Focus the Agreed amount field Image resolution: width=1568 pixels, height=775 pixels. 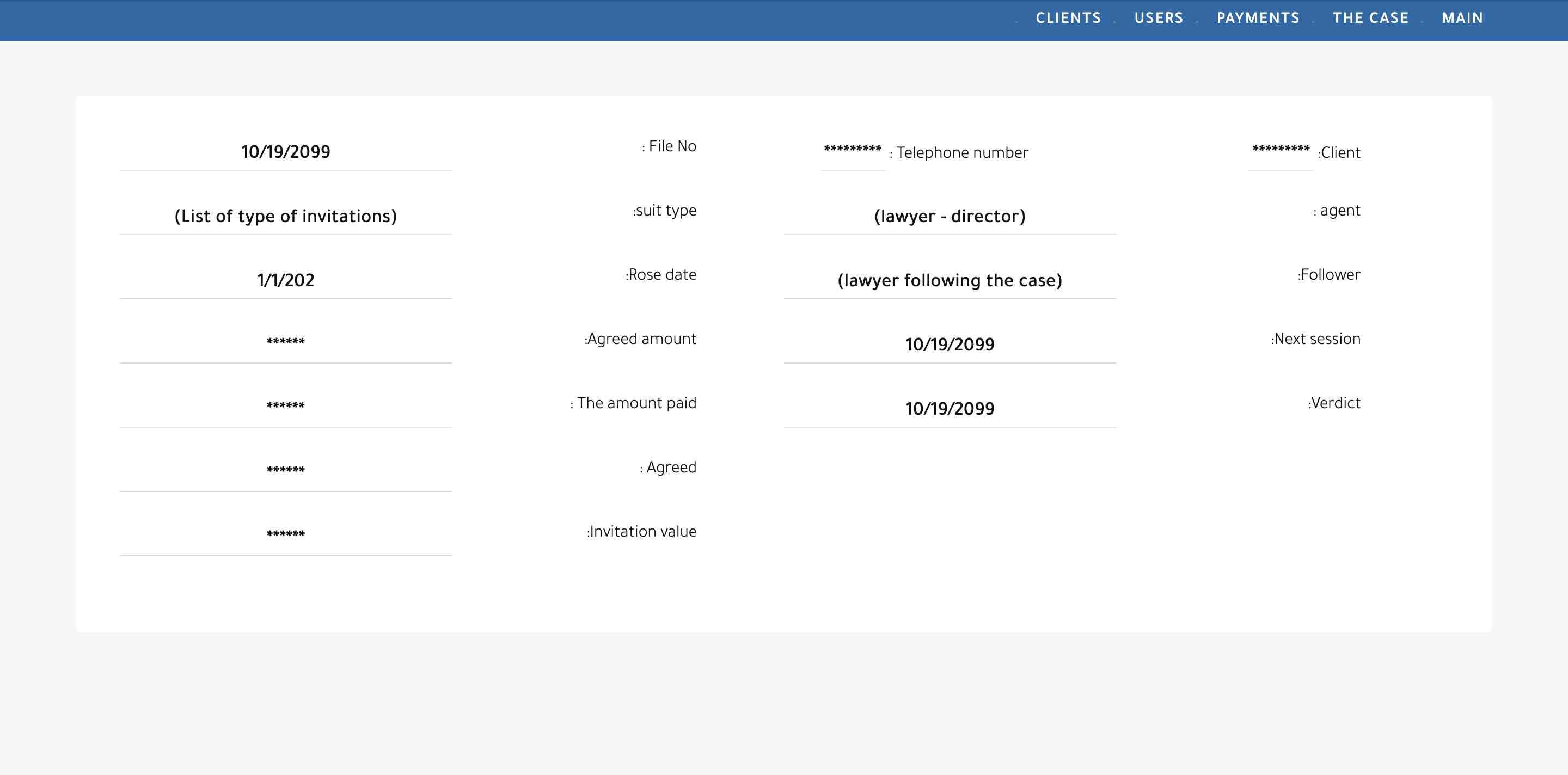pos(285,342)
